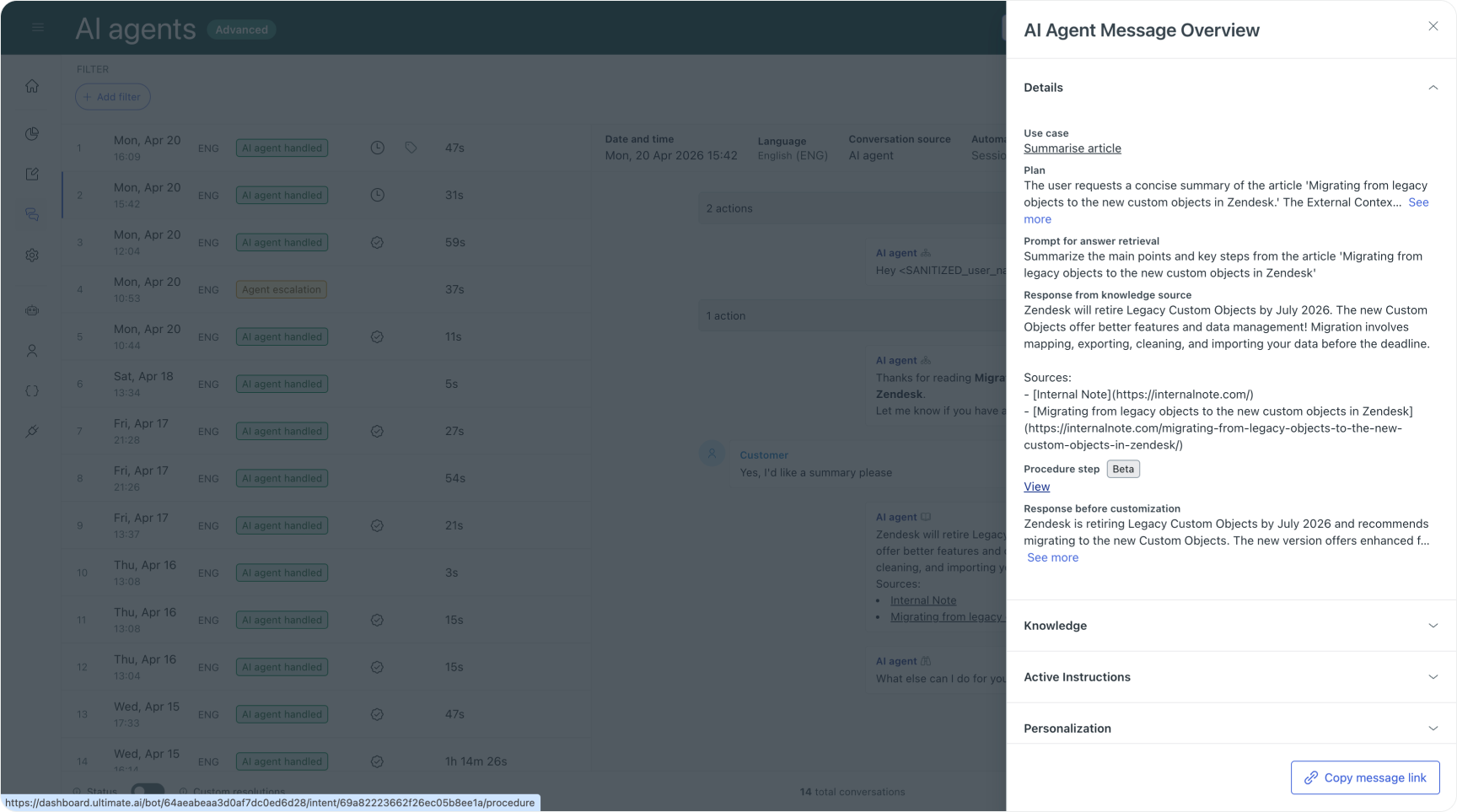Click the '31s' duration in the 15:42 row

click(x=454, y=195)
